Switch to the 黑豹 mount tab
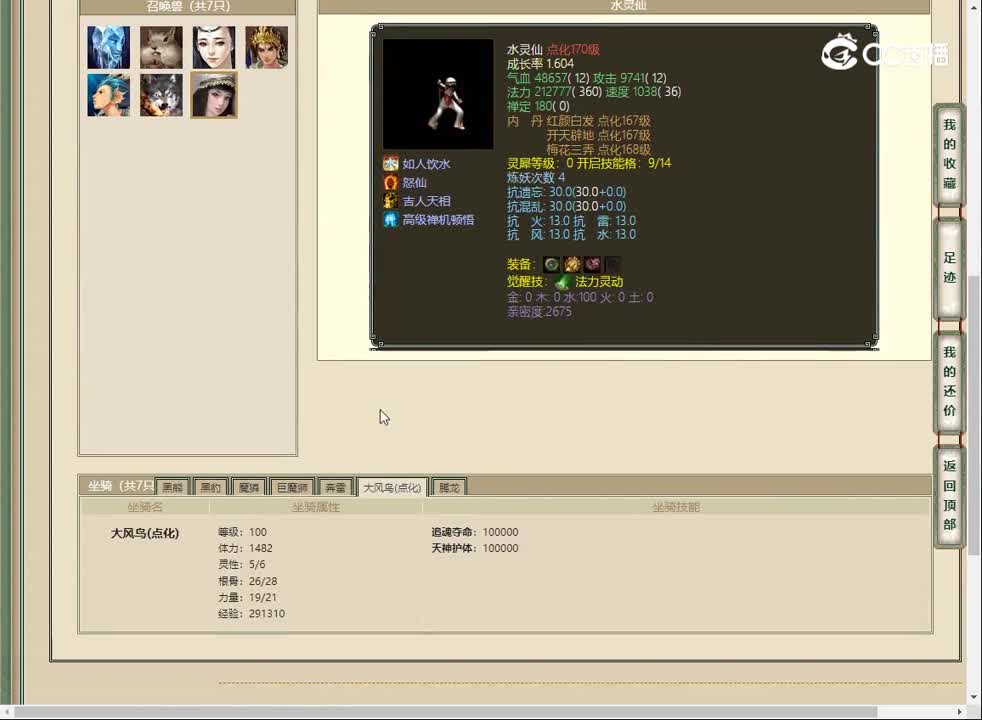Screen dimensions: 982x720 [x=210, y=487]
